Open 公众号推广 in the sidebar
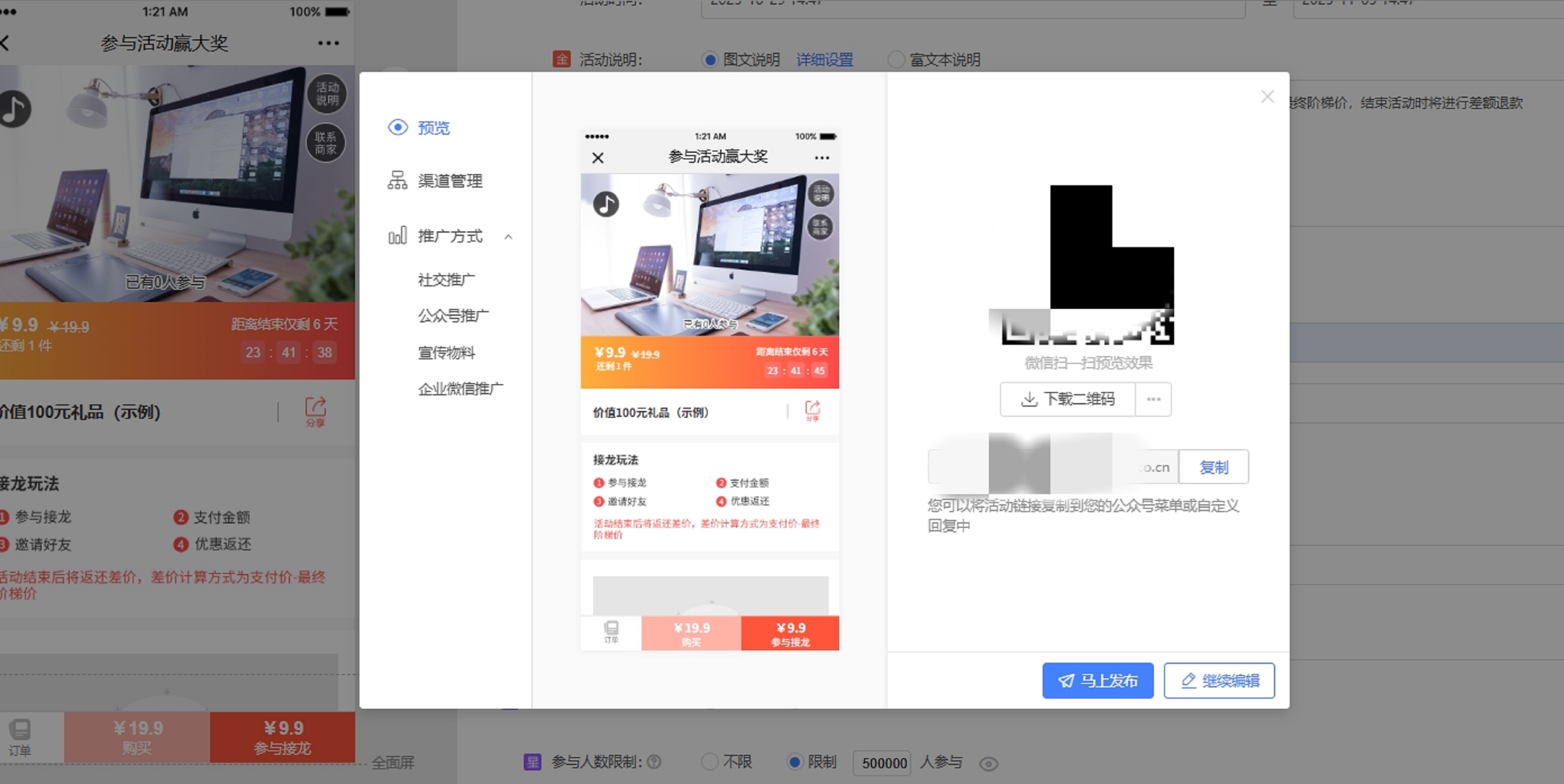 click(453, 315)
